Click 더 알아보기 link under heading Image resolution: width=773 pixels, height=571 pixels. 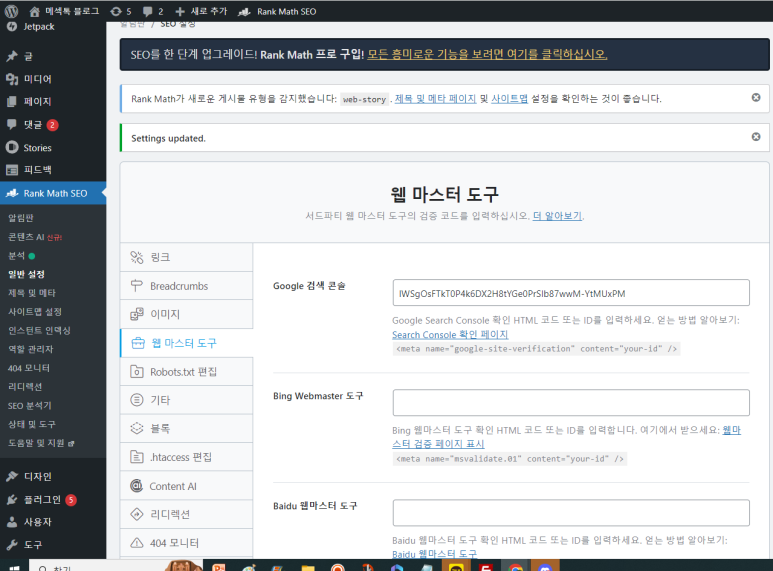click(x=557, y=215)
